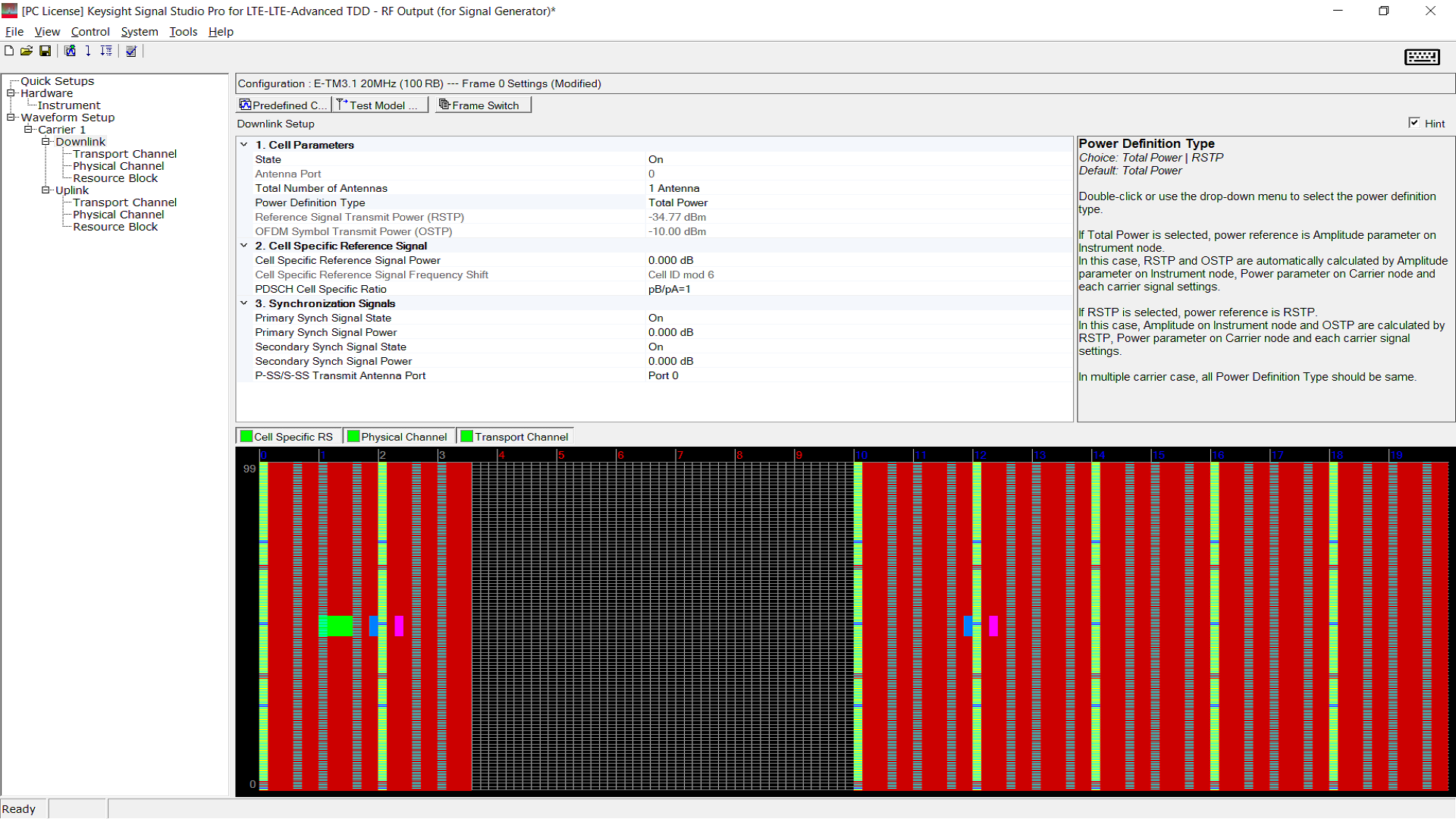Click the single down-arrow download icon
The width and height of the screenshot is (1456, 819).
pos(88,51)
